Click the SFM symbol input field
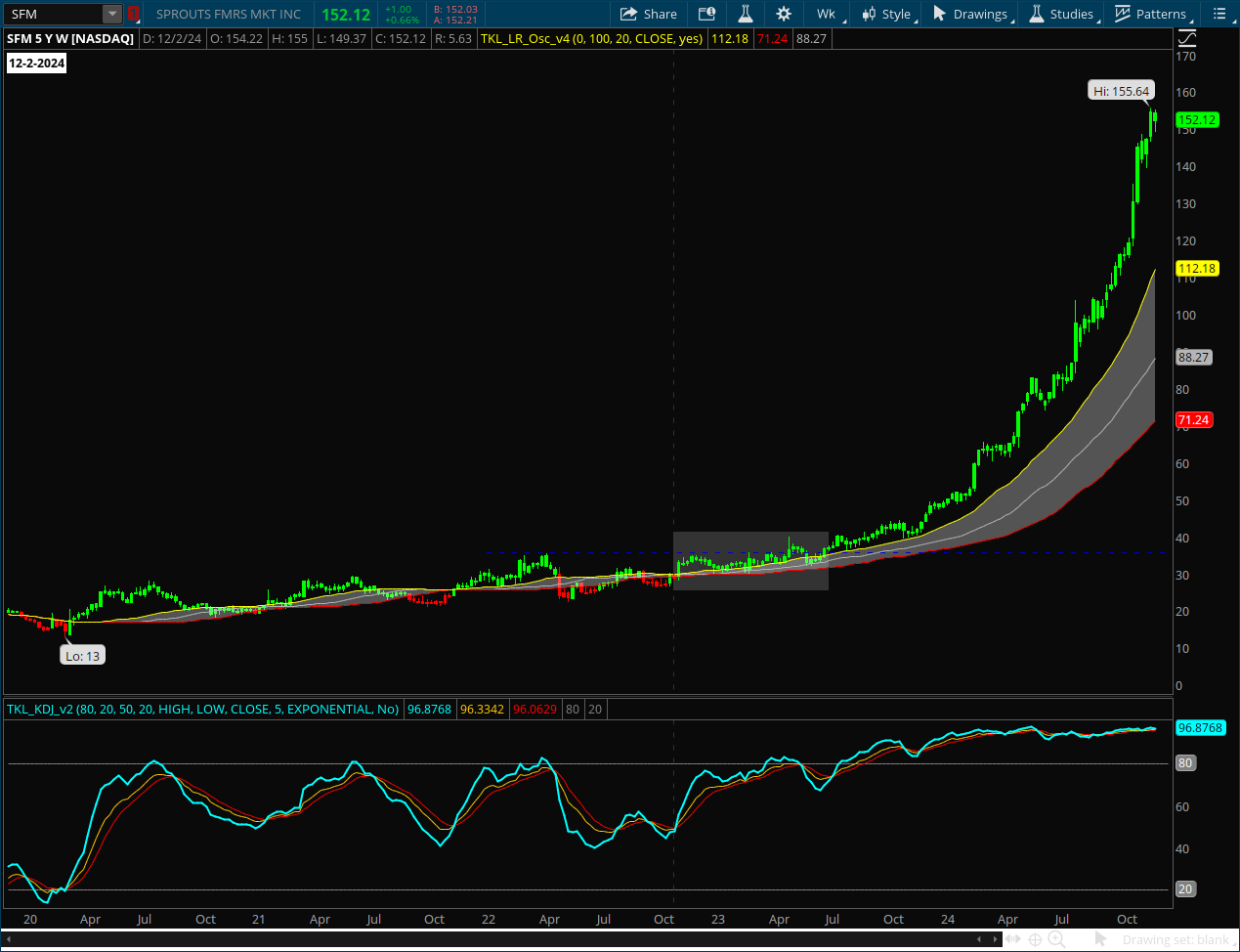Screen dimensions: 1240x952 [x=53, y=14]
